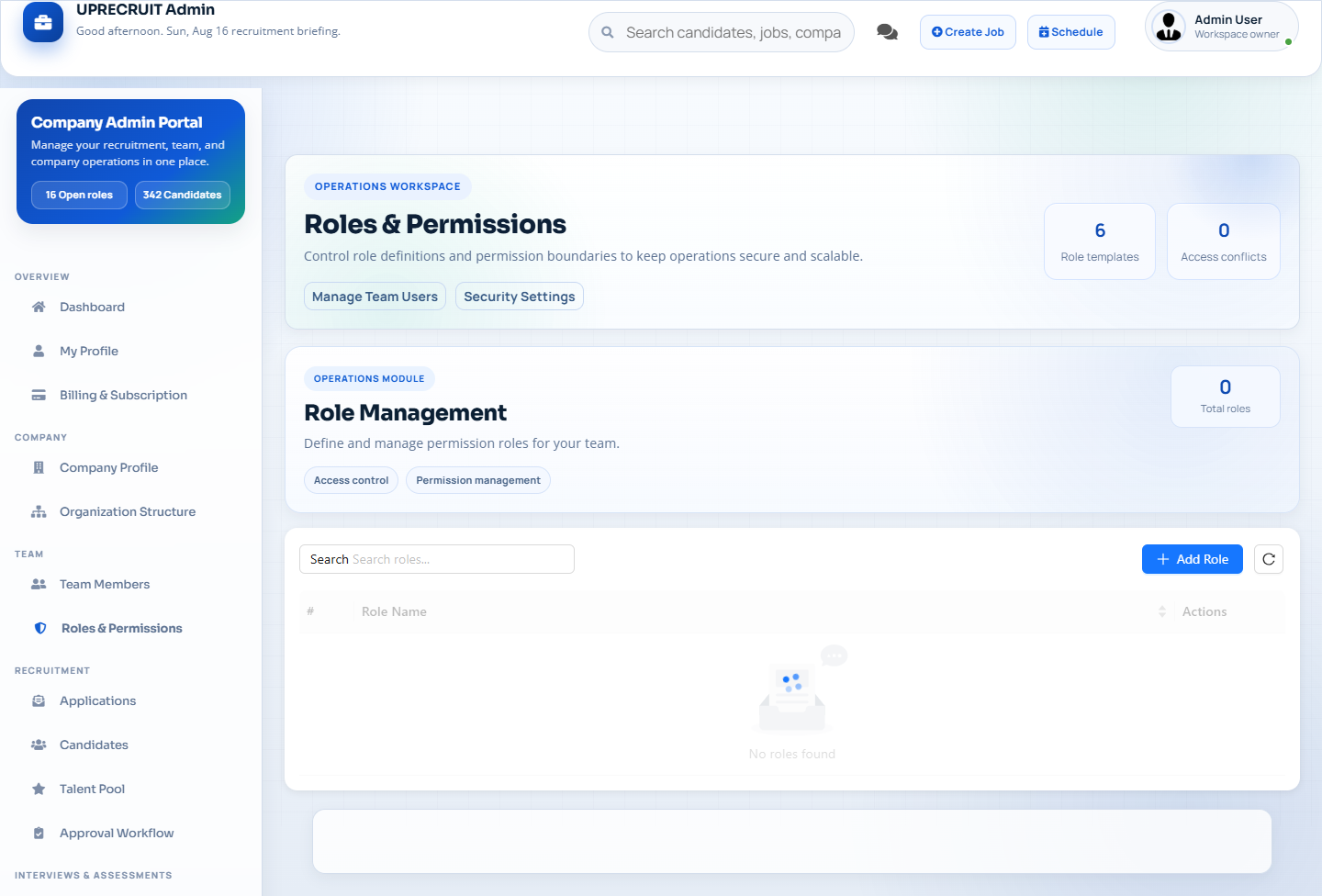Viewport: 1322px width, 896px height.
Task: Click the Billing & Subscription card icon
Action: click(39, 395)
